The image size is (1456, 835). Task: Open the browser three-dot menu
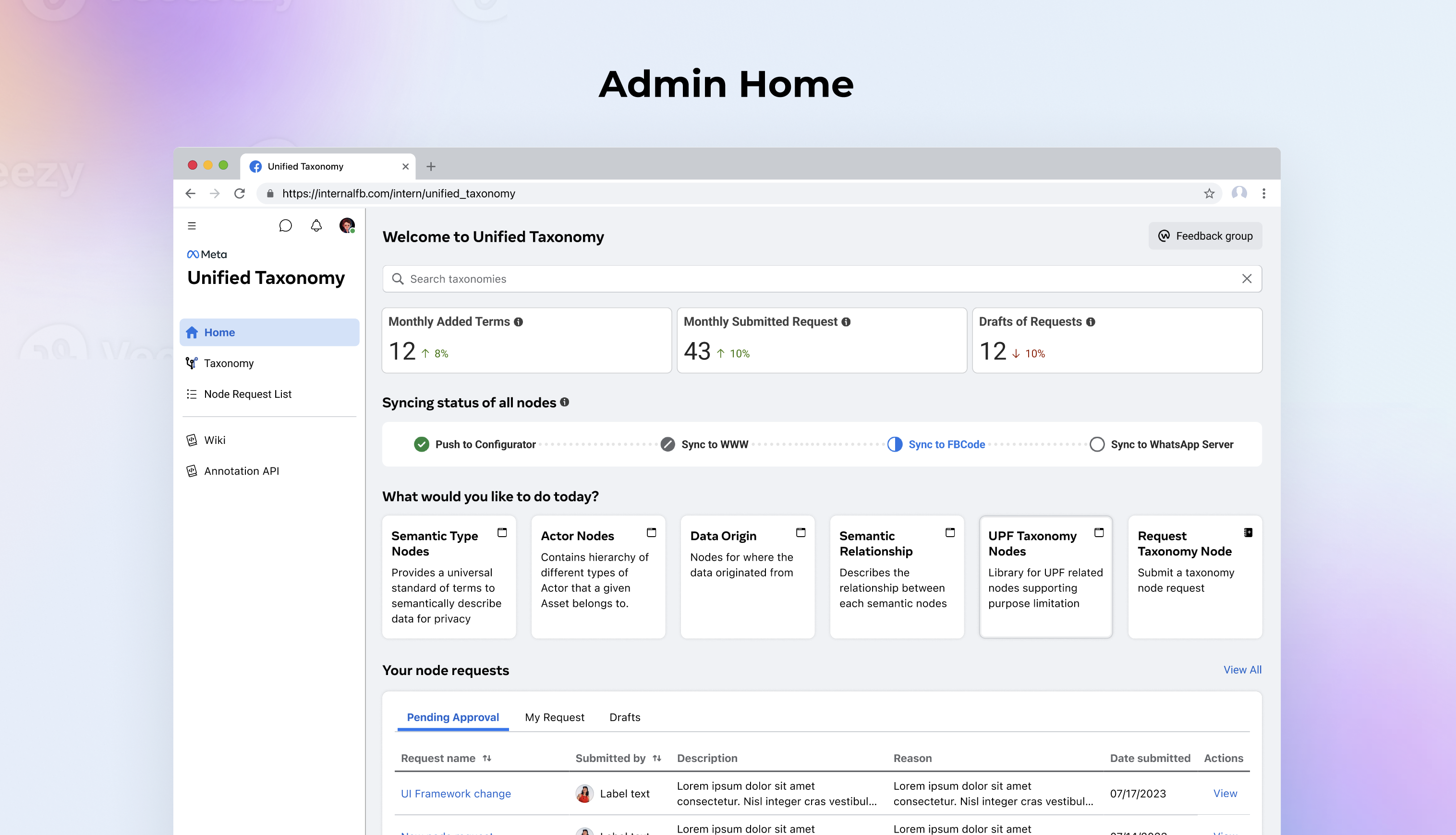(1263, 194)
